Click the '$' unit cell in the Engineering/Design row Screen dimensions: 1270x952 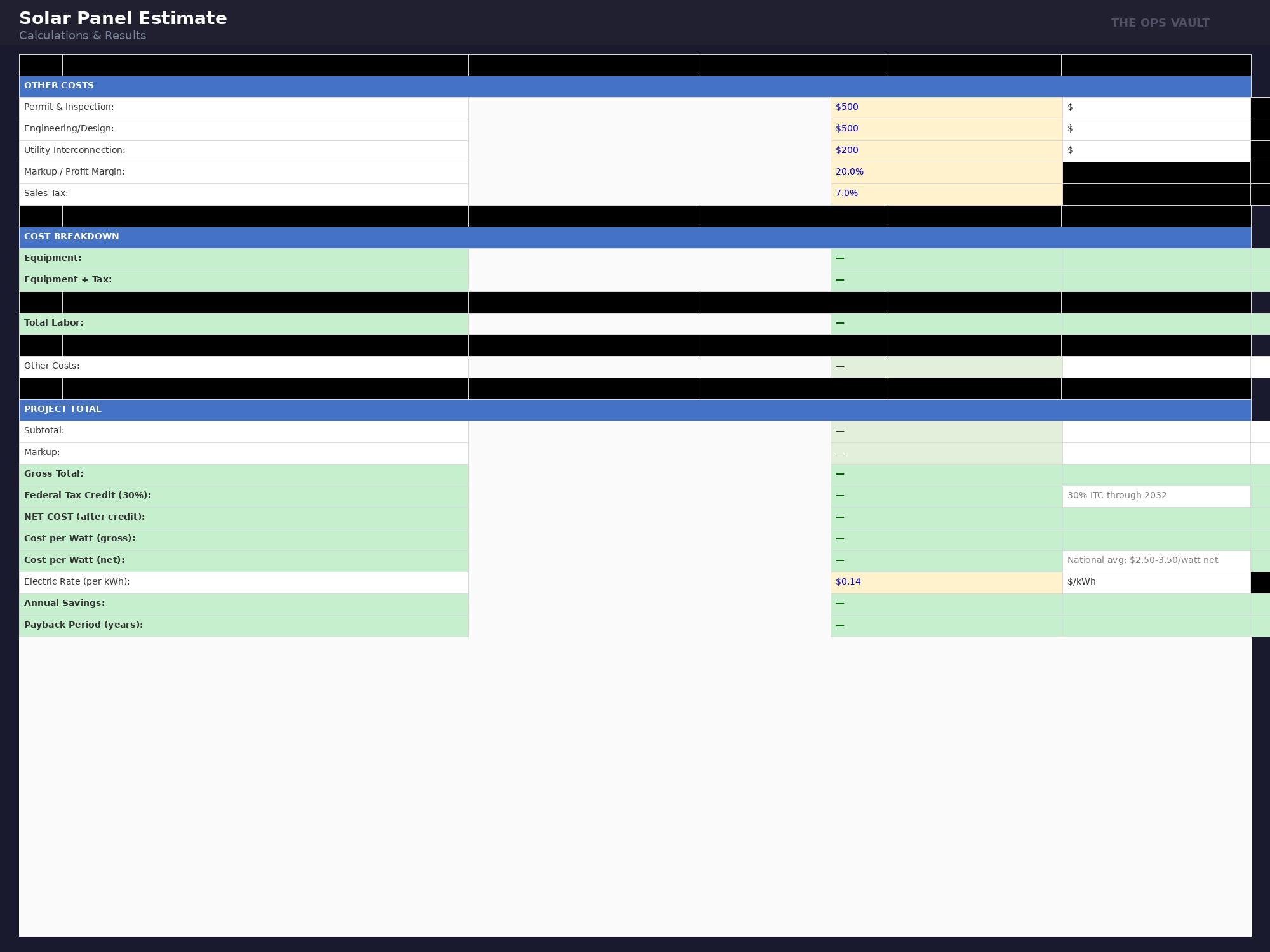(x=1156, y=129)
